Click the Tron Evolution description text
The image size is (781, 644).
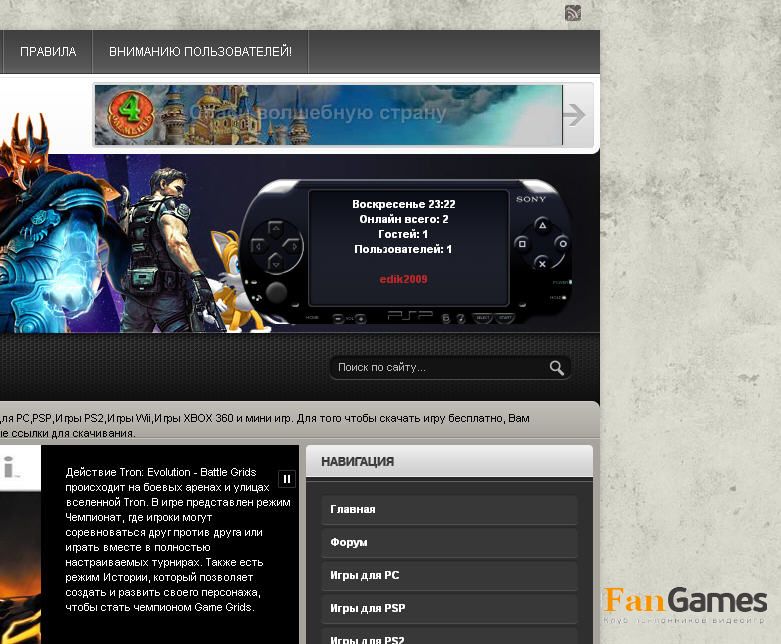[178, 540]
